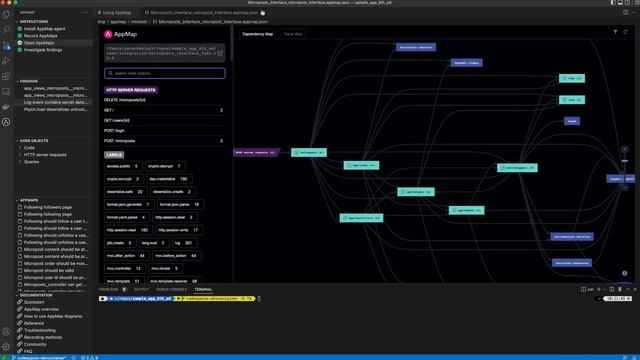
Task: Open the Docker whale icon
Action: pos(6,107)
